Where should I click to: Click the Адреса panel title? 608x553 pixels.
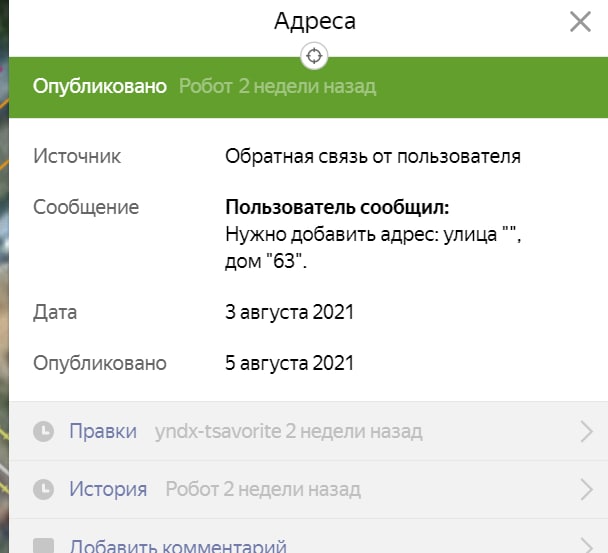click(315, 21)
